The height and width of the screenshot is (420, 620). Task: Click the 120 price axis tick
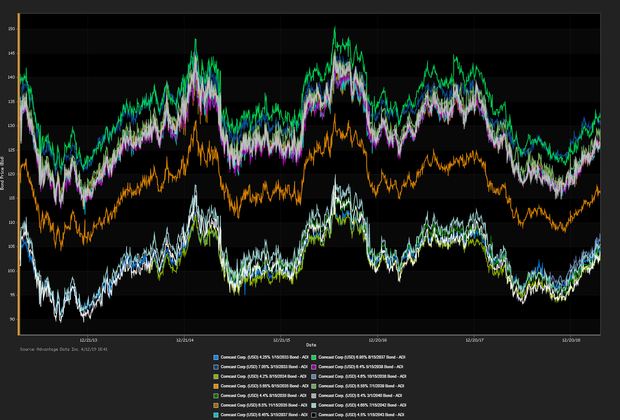point(11,174)
